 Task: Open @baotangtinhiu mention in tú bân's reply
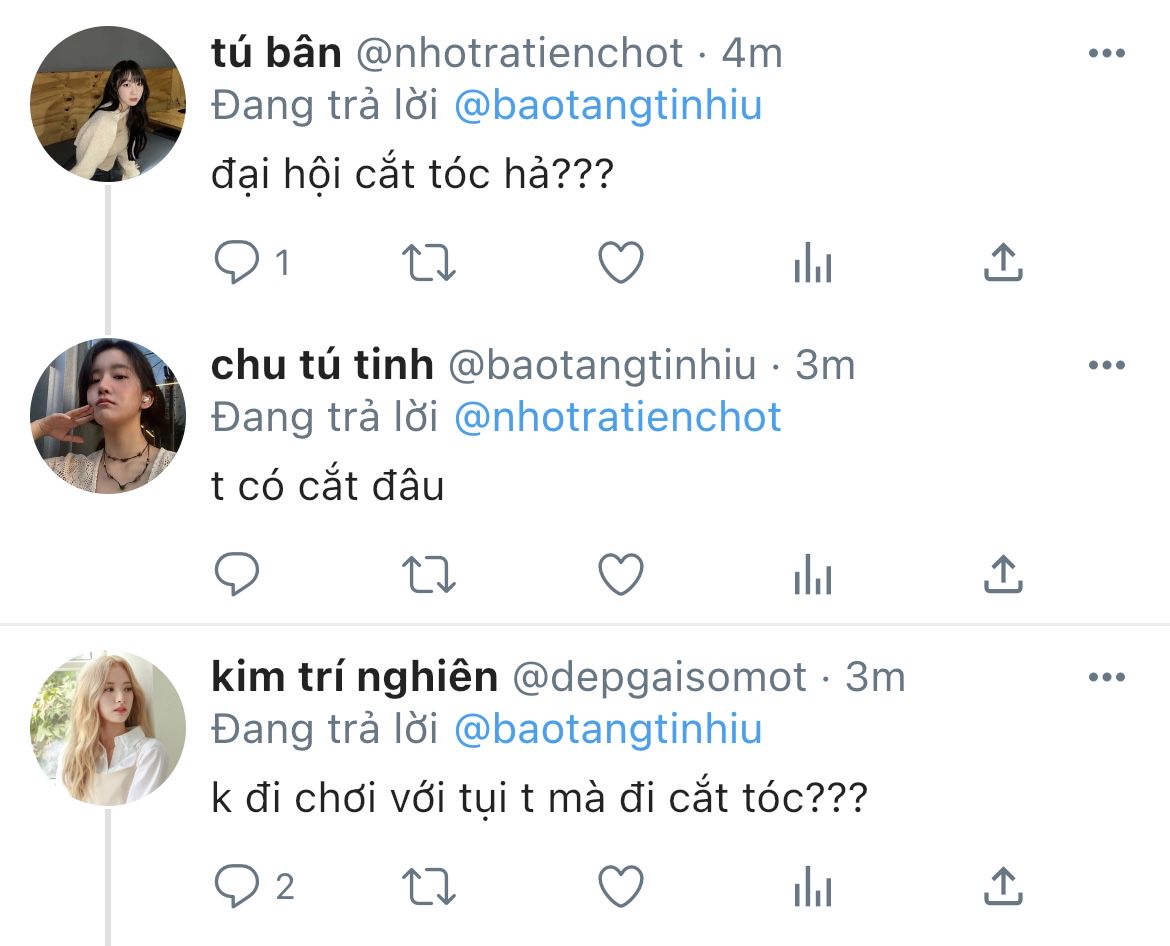(x=608, y=105)
